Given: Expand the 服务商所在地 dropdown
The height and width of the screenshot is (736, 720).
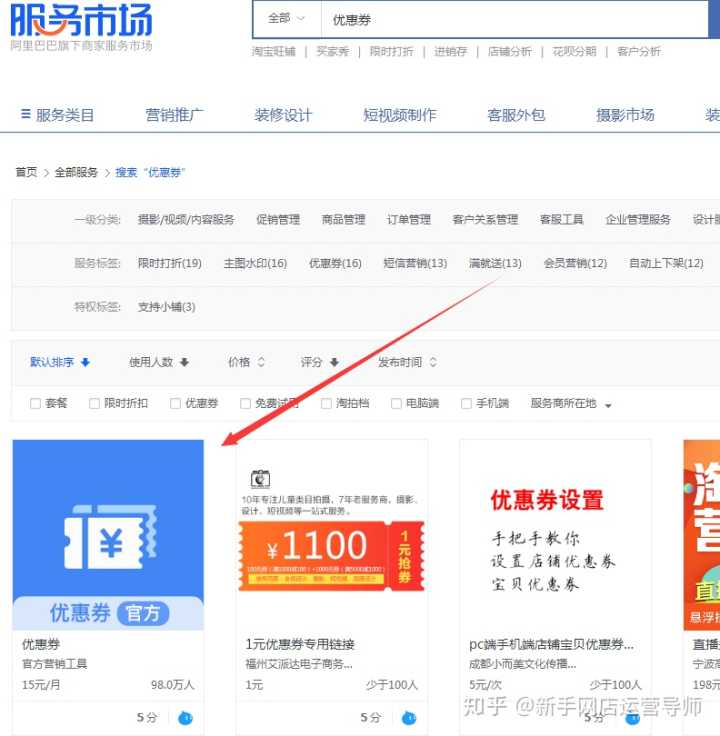Looking at the screenshot, I should point(608,405).
